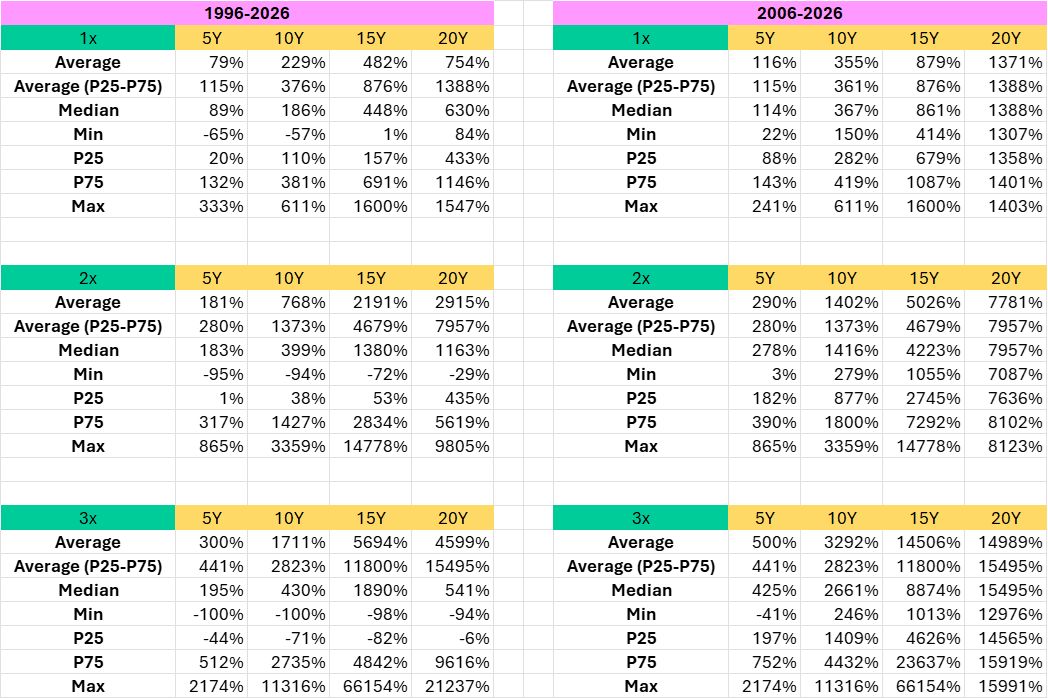Select the Median label in left 2x table
The height and width of the screenshot is (698, 1048).
coord(88,350)
